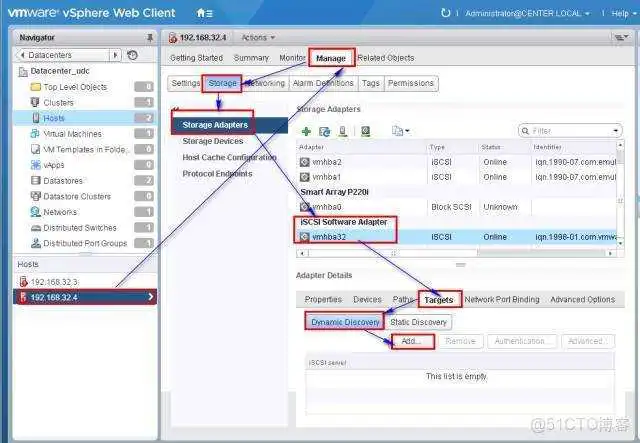This screenshot has height=443, width=640.
Task: Click the Add... button for iSCSI server
Action: click(x=411, y=341)
